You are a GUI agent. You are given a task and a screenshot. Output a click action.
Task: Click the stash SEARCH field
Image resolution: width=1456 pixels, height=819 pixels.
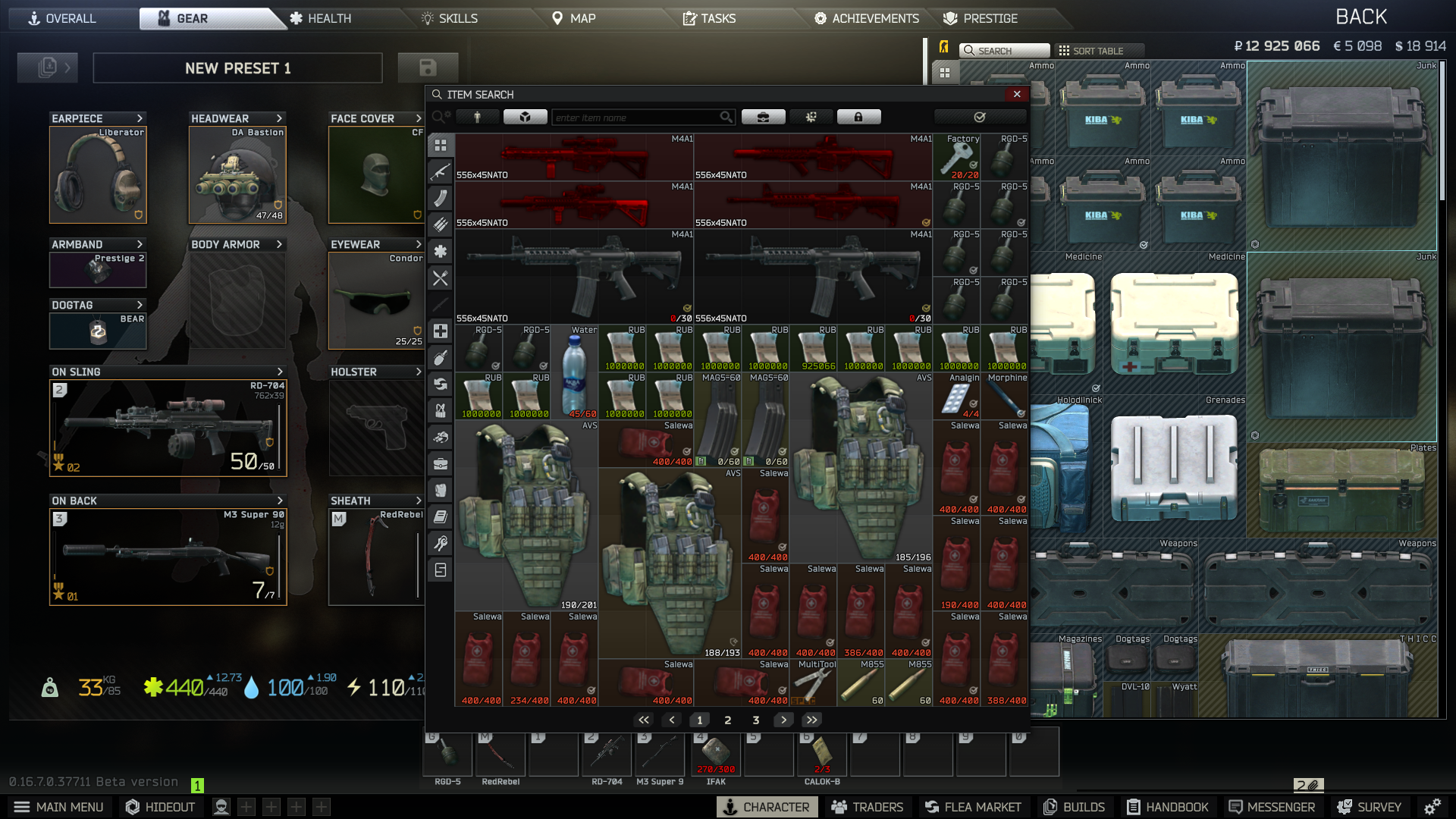coord(1005,51)
